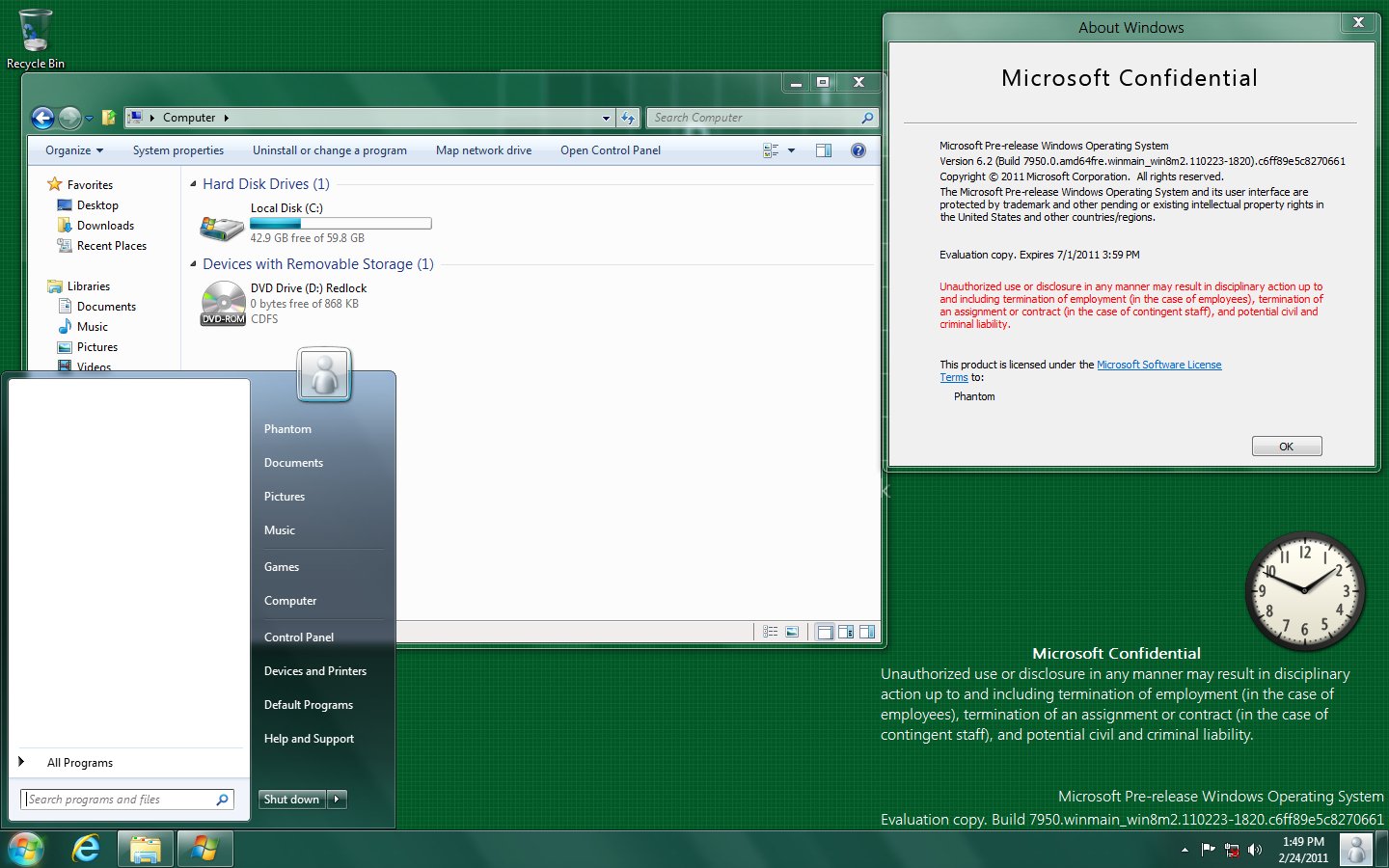Expand the Shut down options arrow
1389x868 pixels.
coord(336,800)
